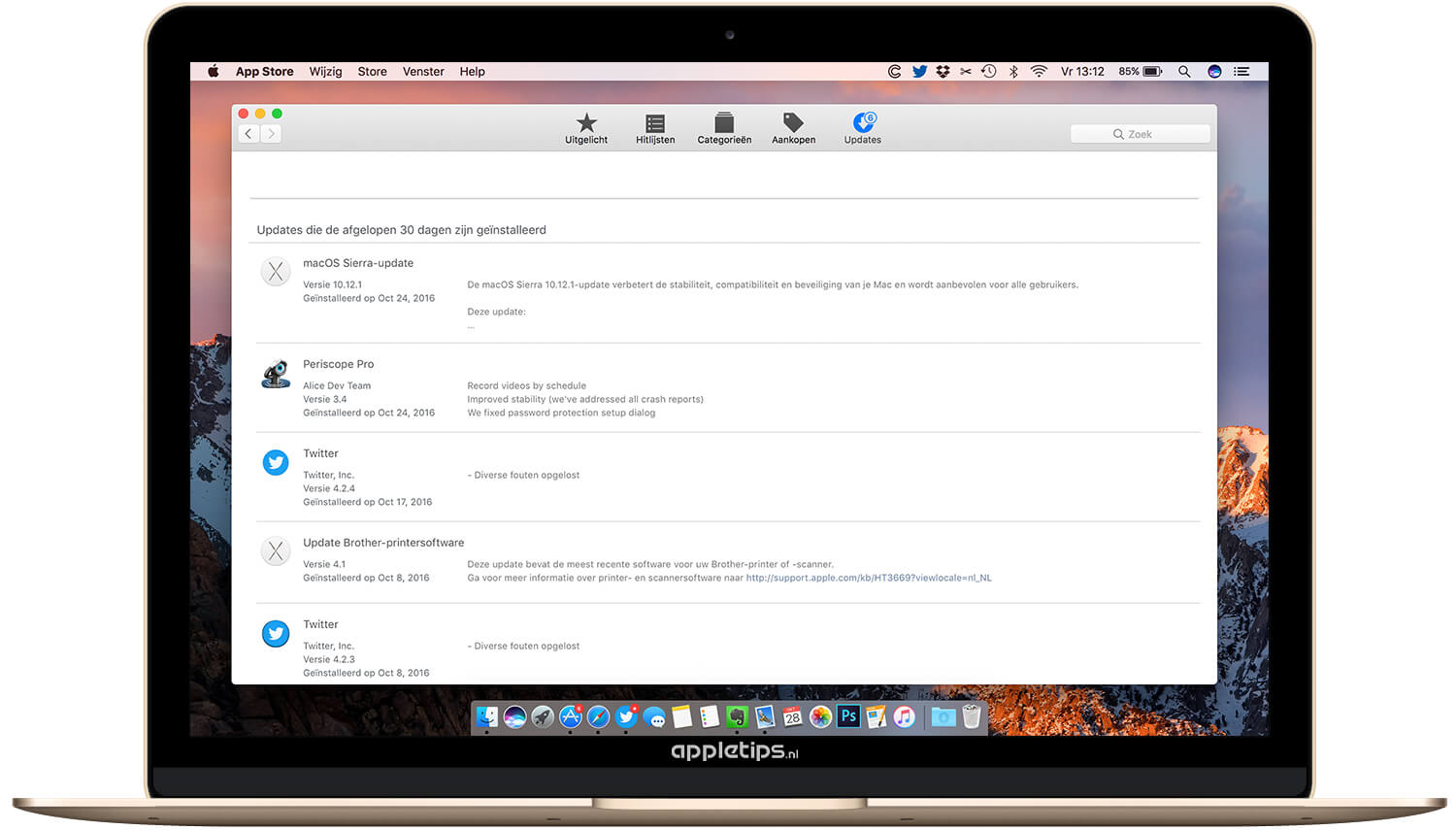
Task: Open the Downloads folder in the Dock
Action: pos(943,716)
